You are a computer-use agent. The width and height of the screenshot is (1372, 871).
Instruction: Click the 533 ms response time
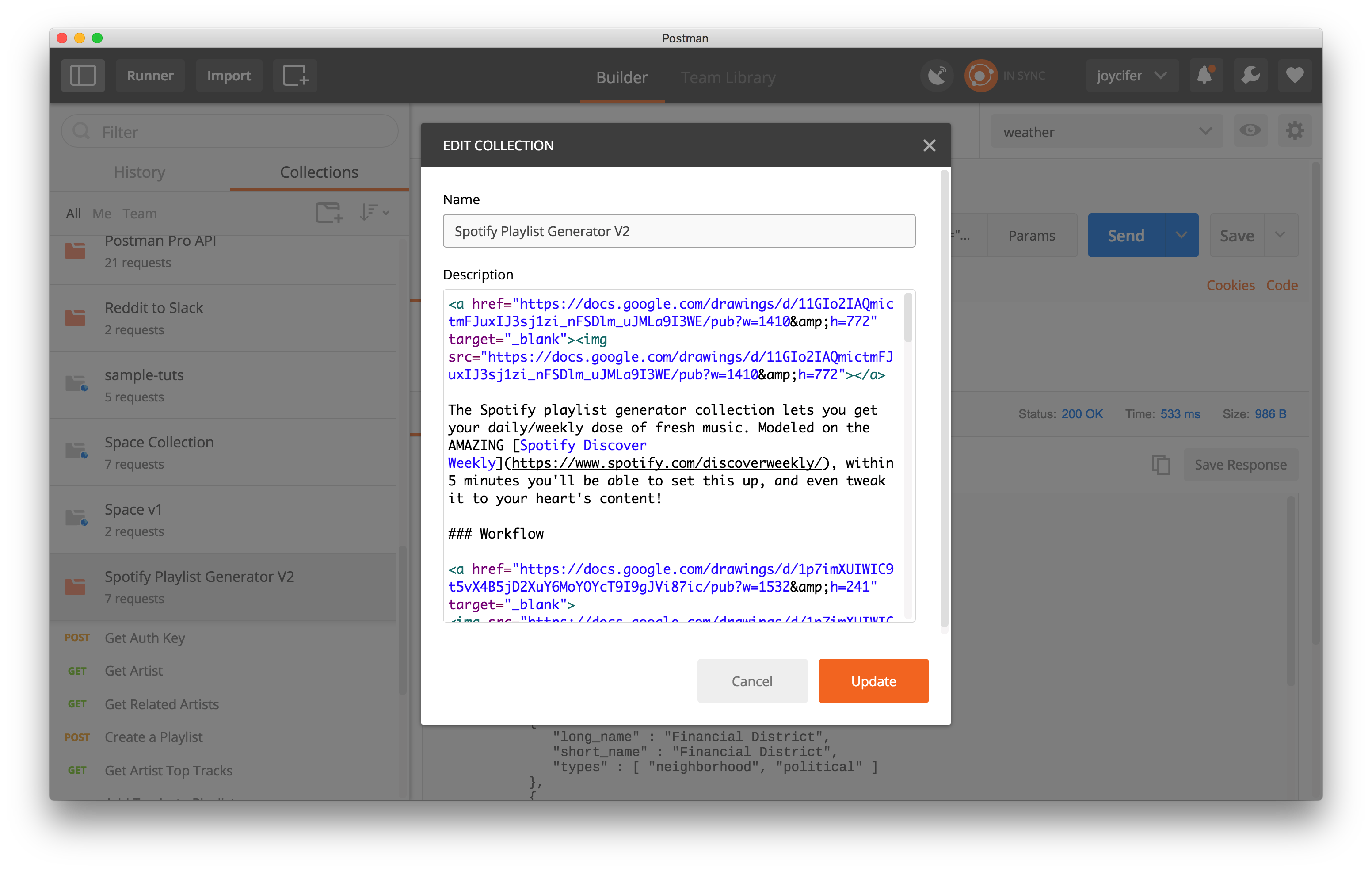click(1180, 414)
